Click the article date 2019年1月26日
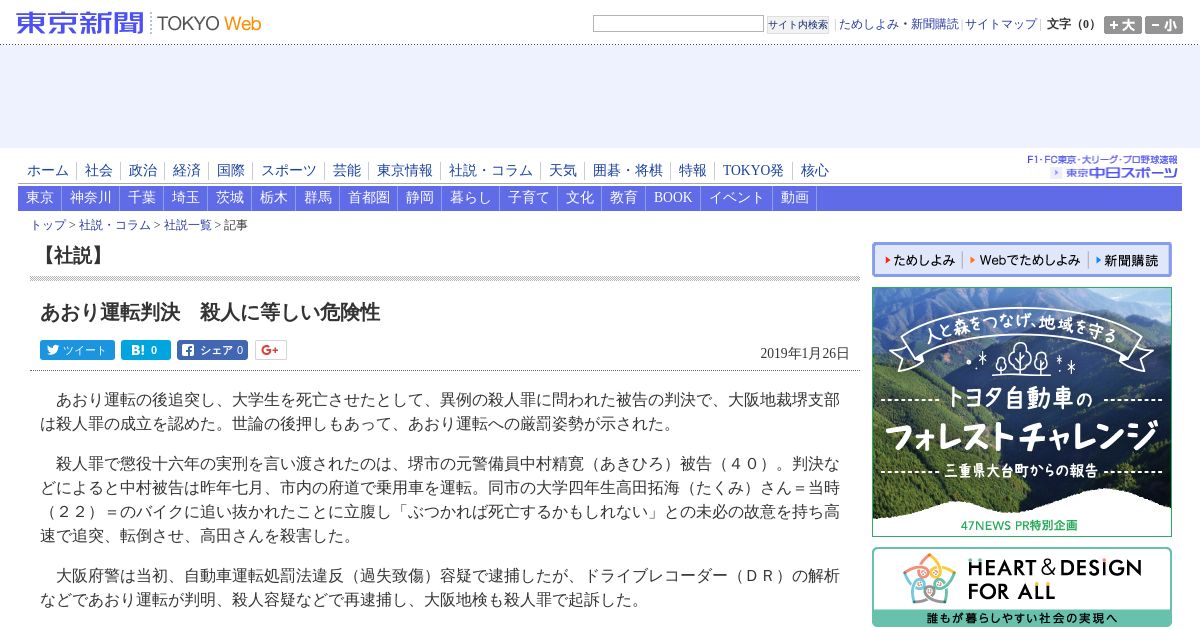The image size is (1200, 630). 805,353
